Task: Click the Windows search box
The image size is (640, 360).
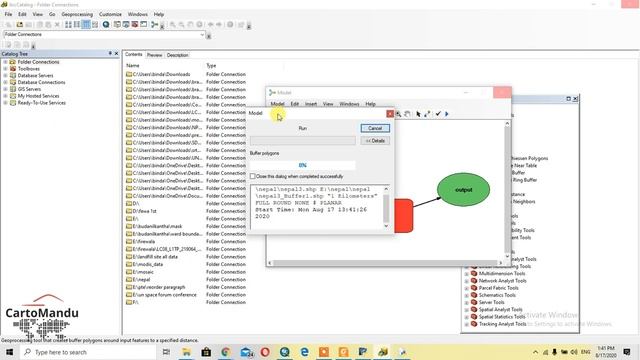Action: pos(88,352)
